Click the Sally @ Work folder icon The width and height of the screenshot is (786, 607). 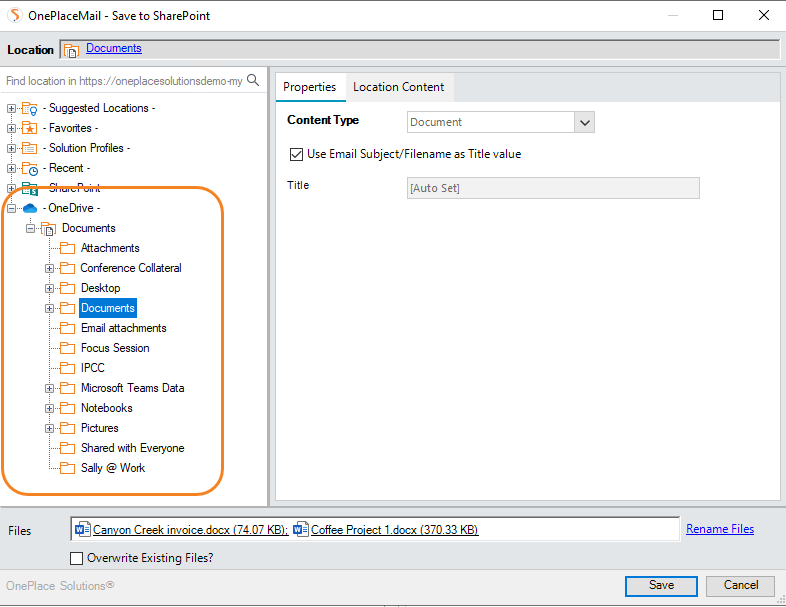point(68,468)
